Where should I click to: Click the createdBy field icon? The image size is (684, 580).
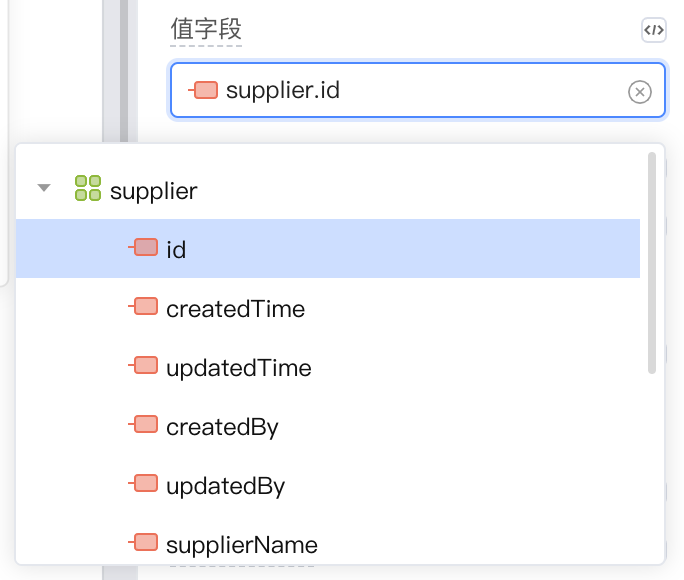point(143,424)
